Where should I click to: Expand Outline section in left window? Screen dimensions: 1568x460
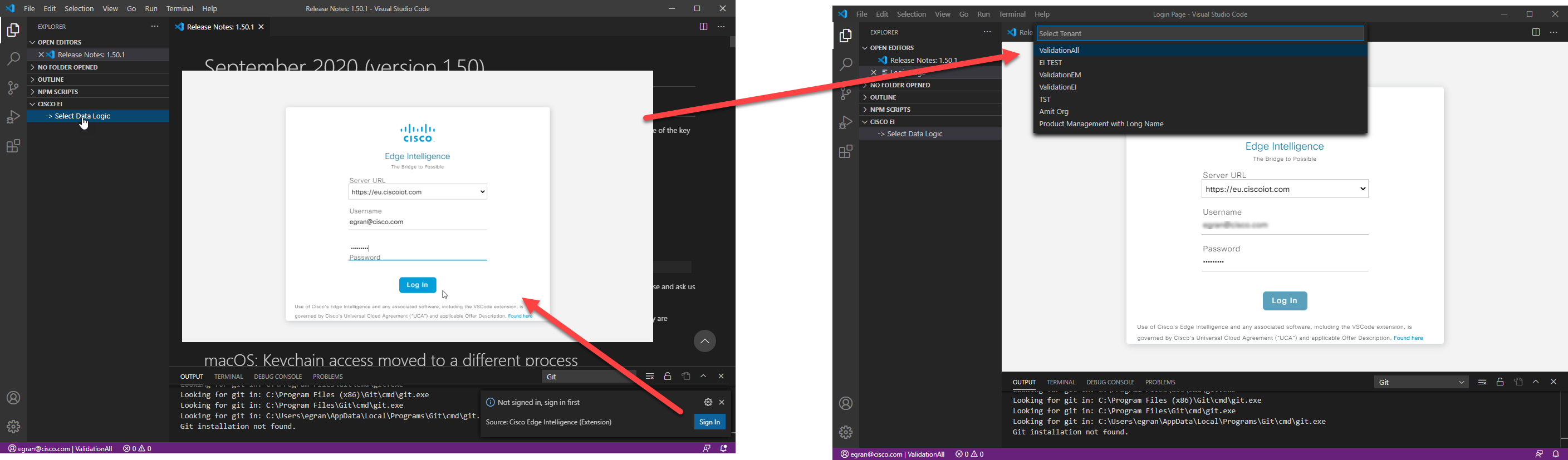click(97, 80)
